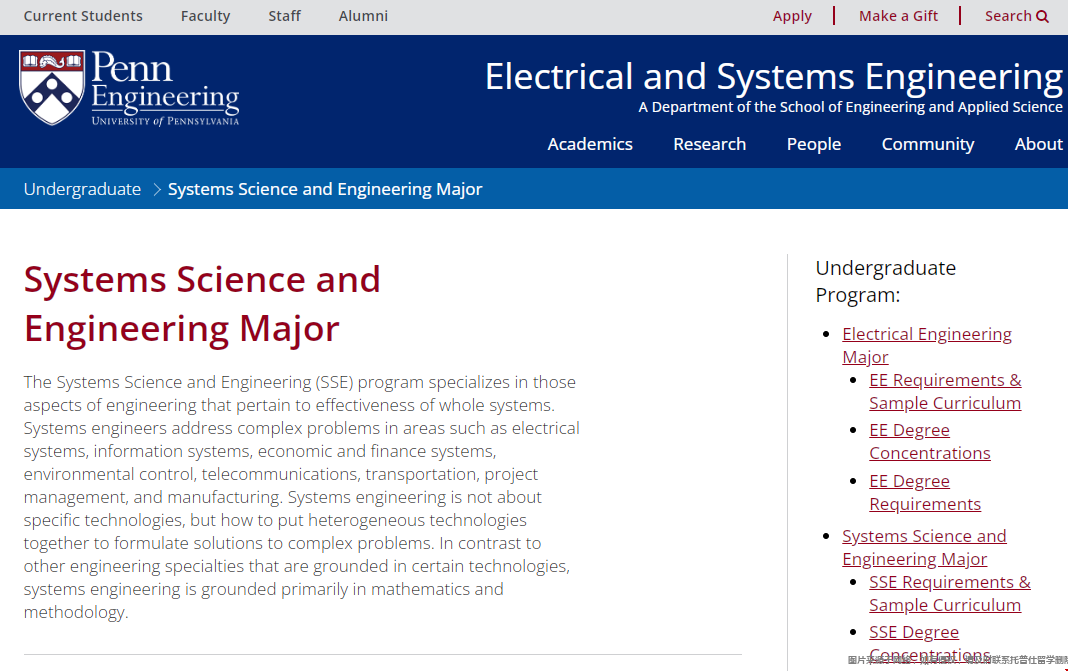
Task: Open the Academics menu
Action: click(x=590, y=144)
